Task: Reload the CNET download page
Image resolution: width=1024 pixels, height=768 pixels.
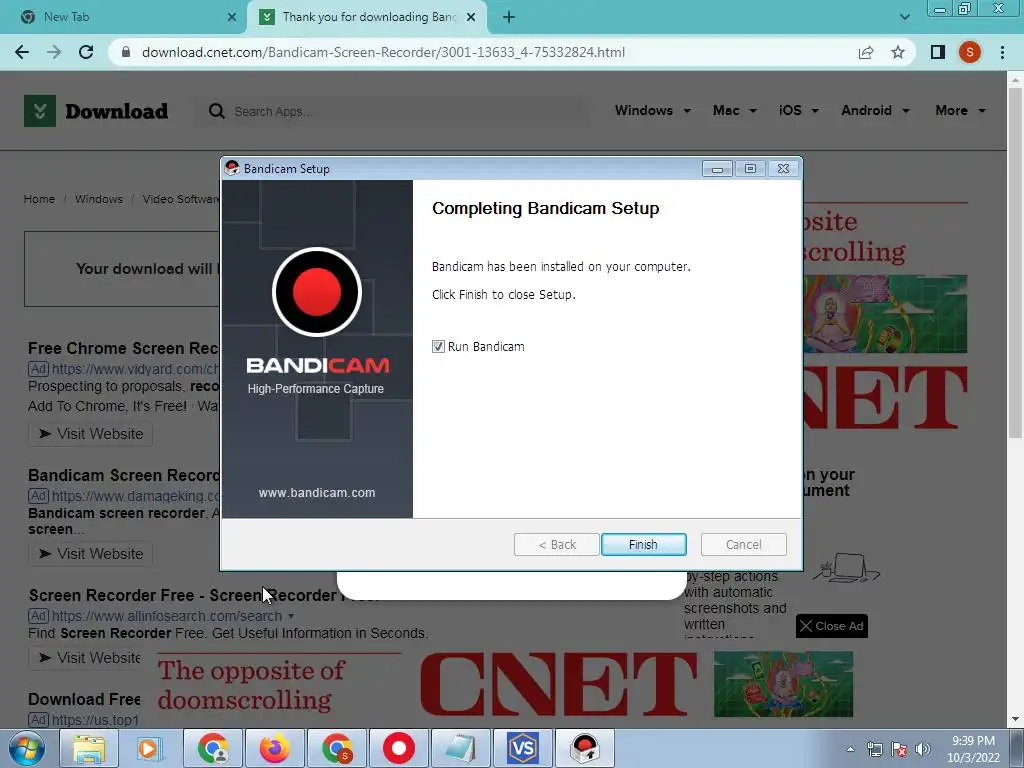Action: point(86,52)
